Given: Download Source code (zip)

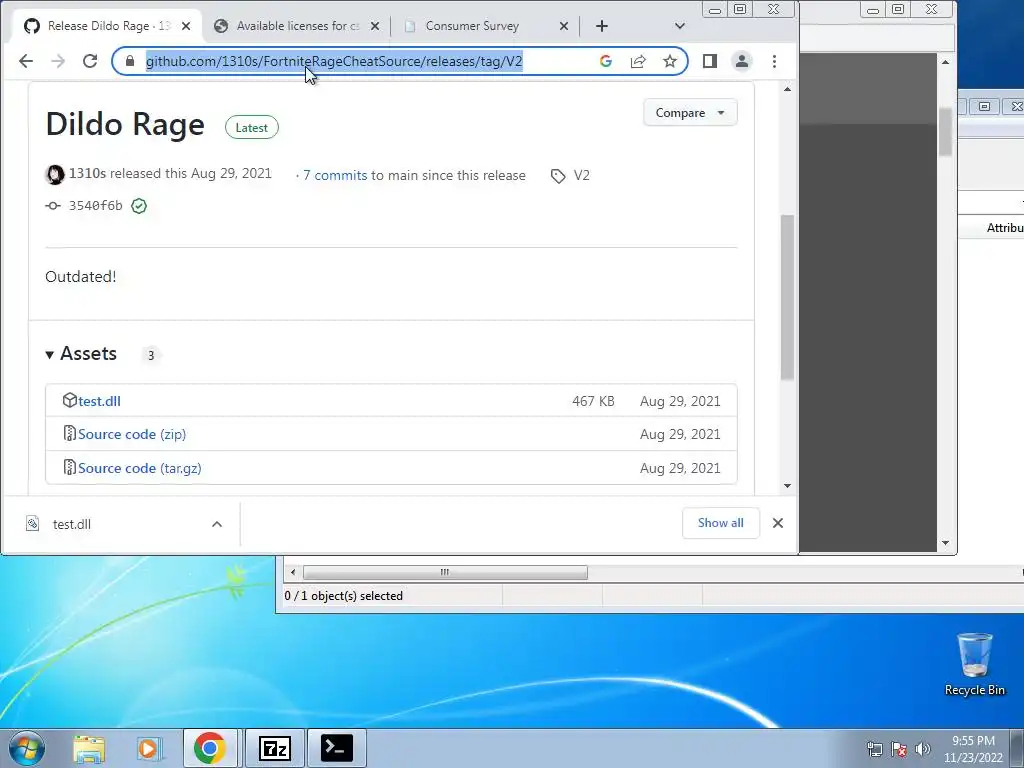Looking at the screenshot, I should (132, 434).
